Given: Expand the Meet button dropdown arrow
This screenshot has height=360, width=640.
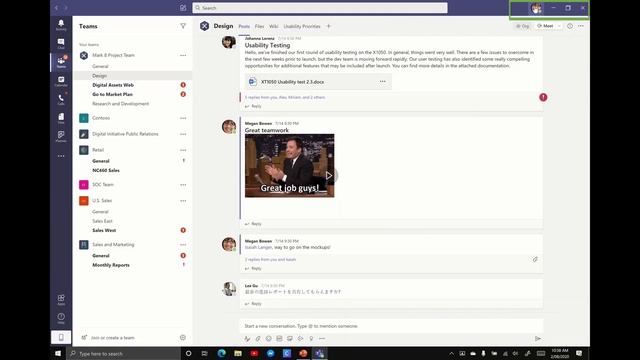Looking at the screenshot, I should pos(559,26).
